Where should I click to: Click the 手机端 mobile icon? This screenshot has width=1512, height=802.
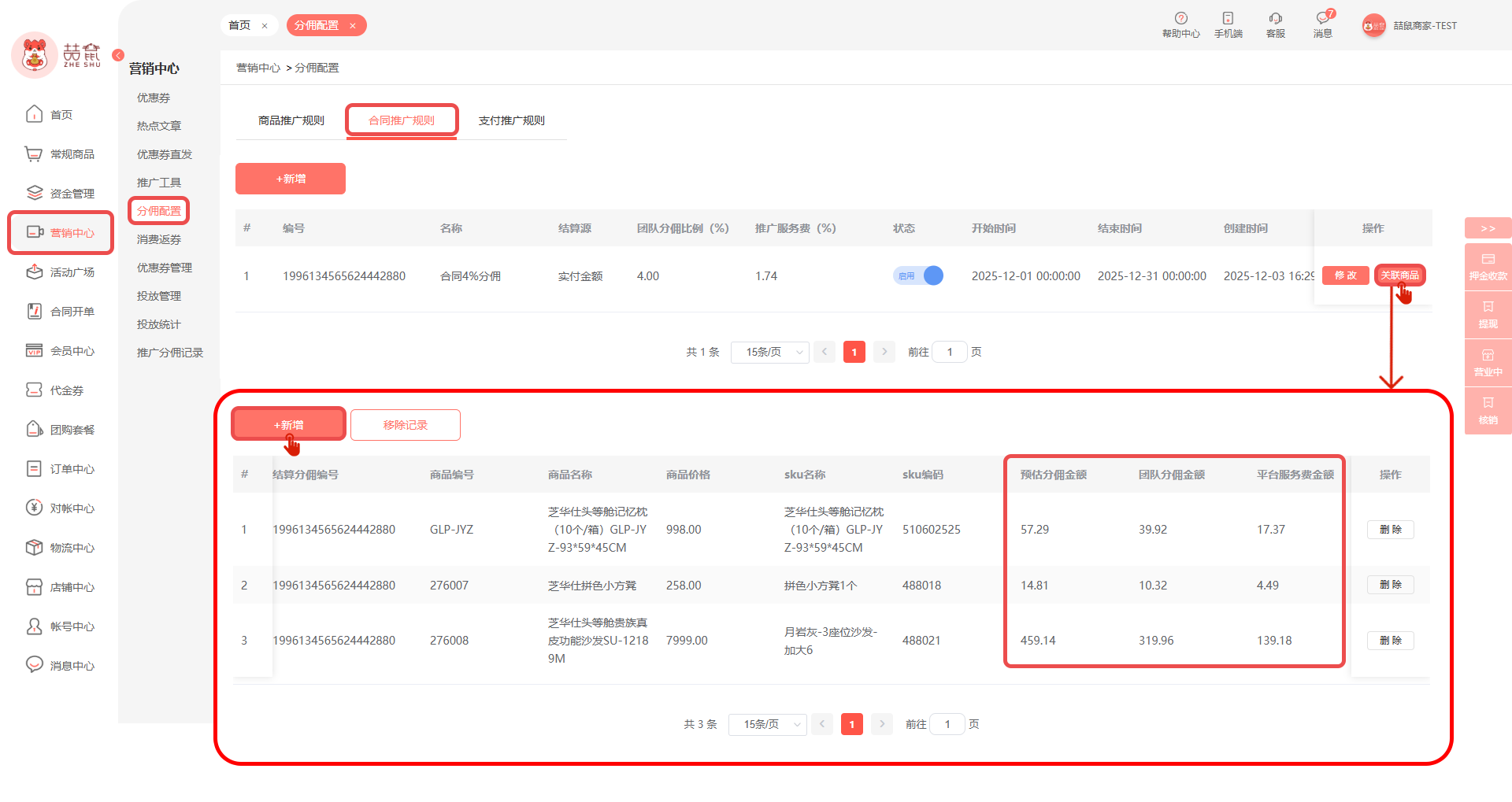[x=1228, y=19]
